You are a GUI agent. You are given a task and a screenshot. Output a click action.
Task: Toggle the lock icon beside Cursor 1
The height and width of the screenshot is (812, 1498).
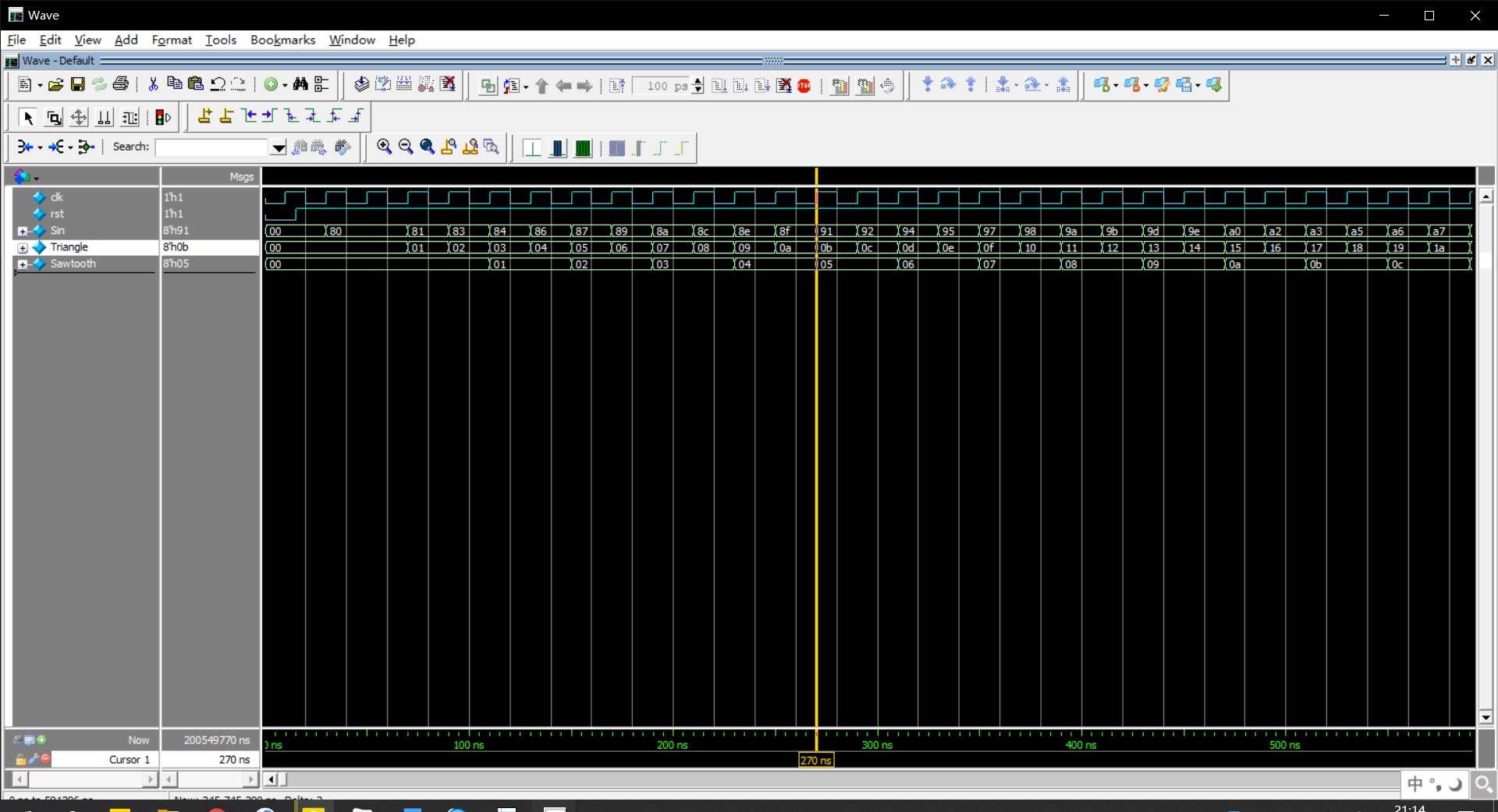tap(20, 759)
